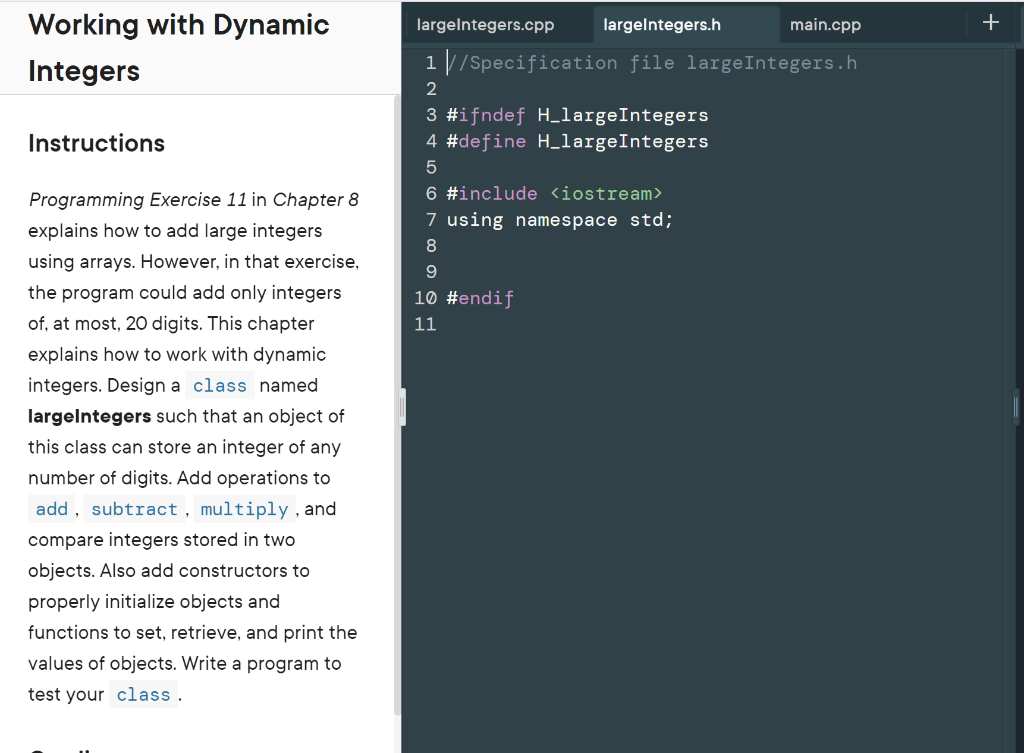1024x753 pixels.
Task: Select the 'subtract' code chip
Action: pos(134,508)
